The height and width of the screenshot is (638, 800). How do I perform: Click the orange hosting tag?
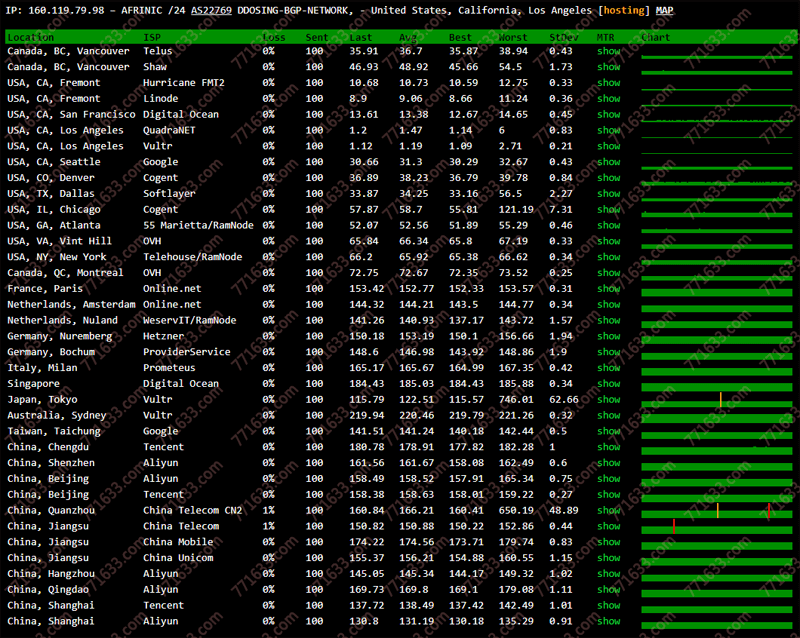point(624,10)
